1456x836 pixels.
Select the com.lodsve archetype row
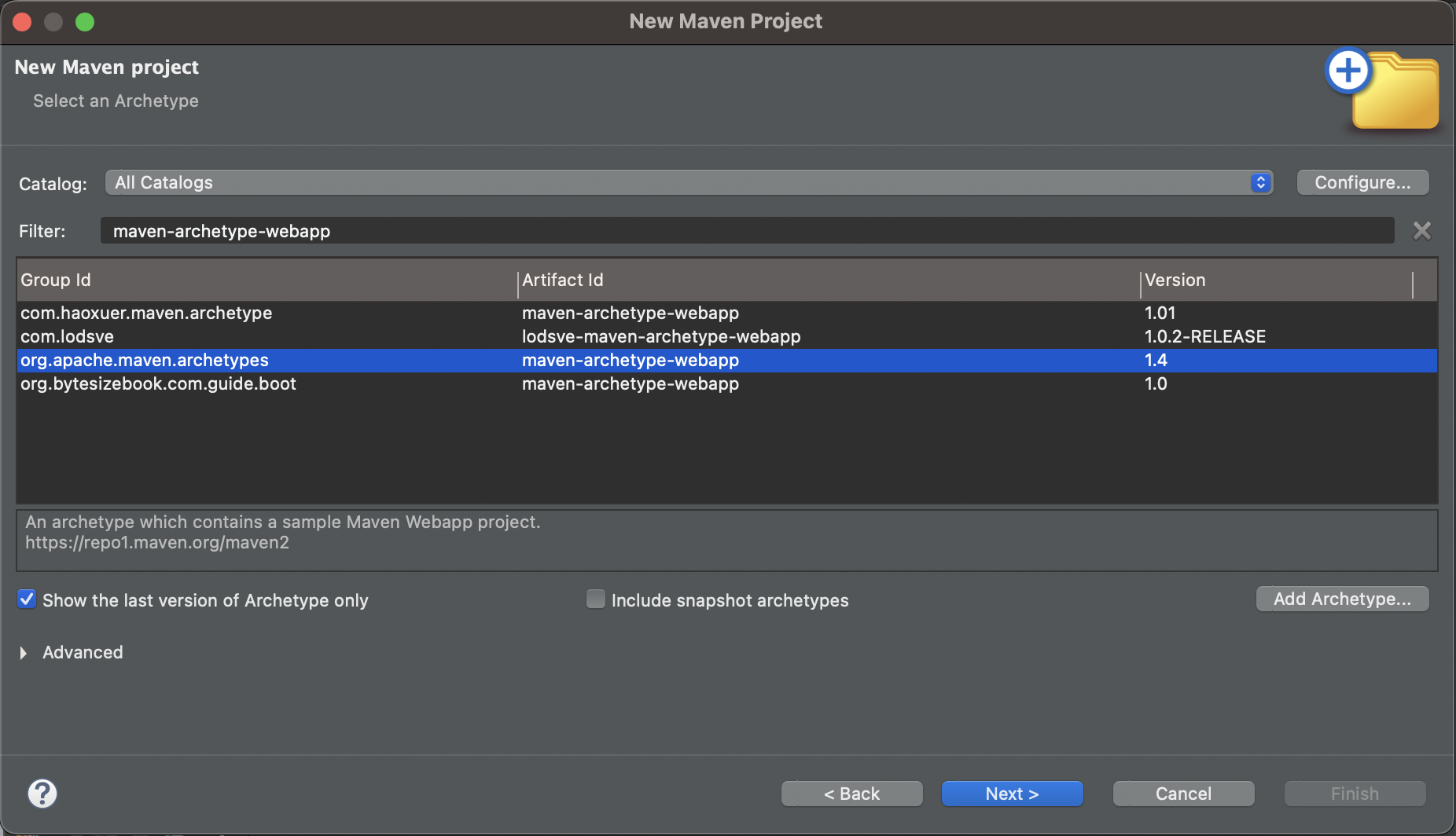[727, 336]
